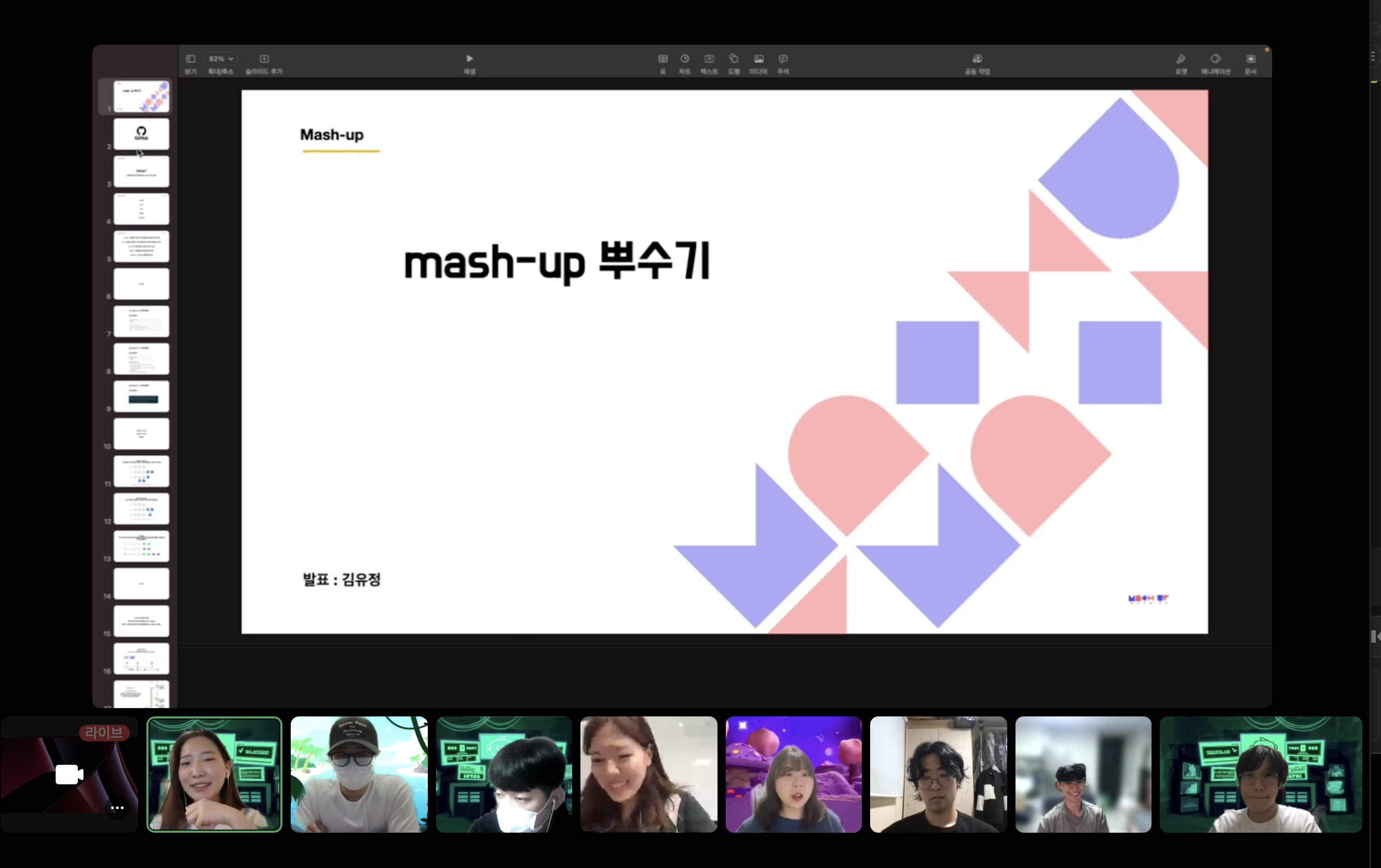Select slide 10 thumbnail in navigator
The height and width of the screenshot is (868, 1381).
point(141,434)
